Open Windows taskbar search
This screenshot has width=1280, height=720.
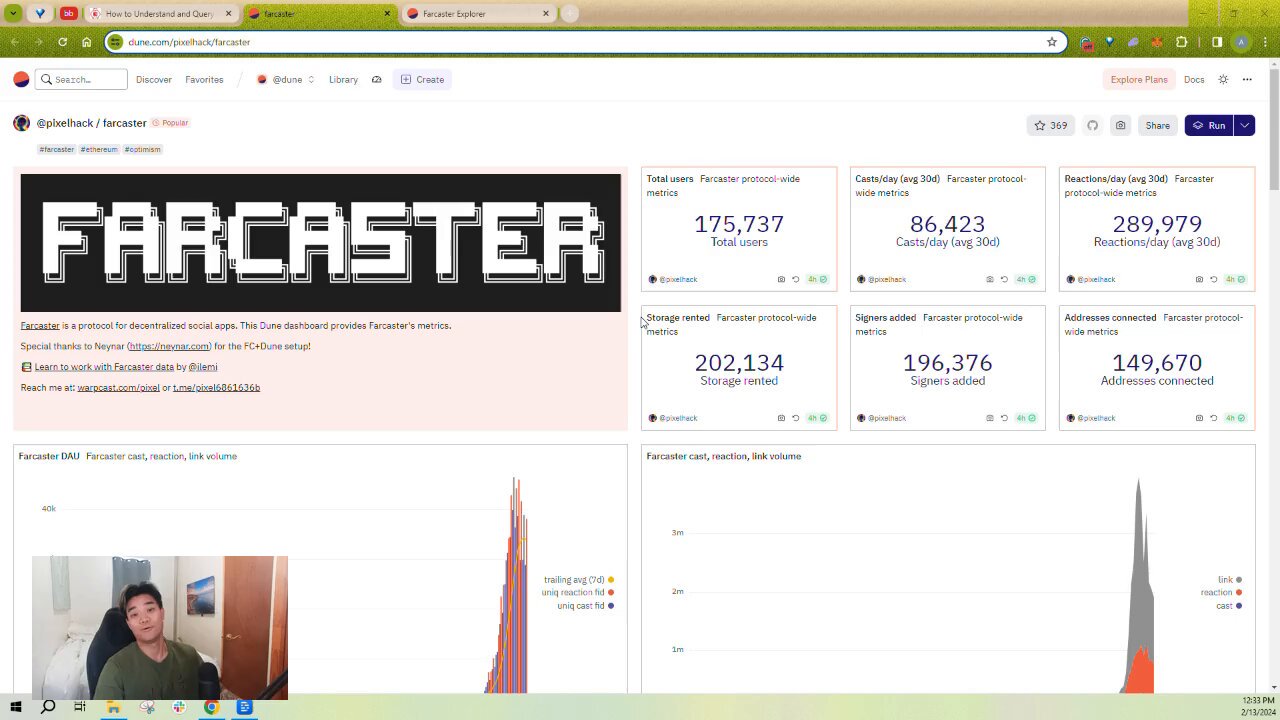[48, 707]
